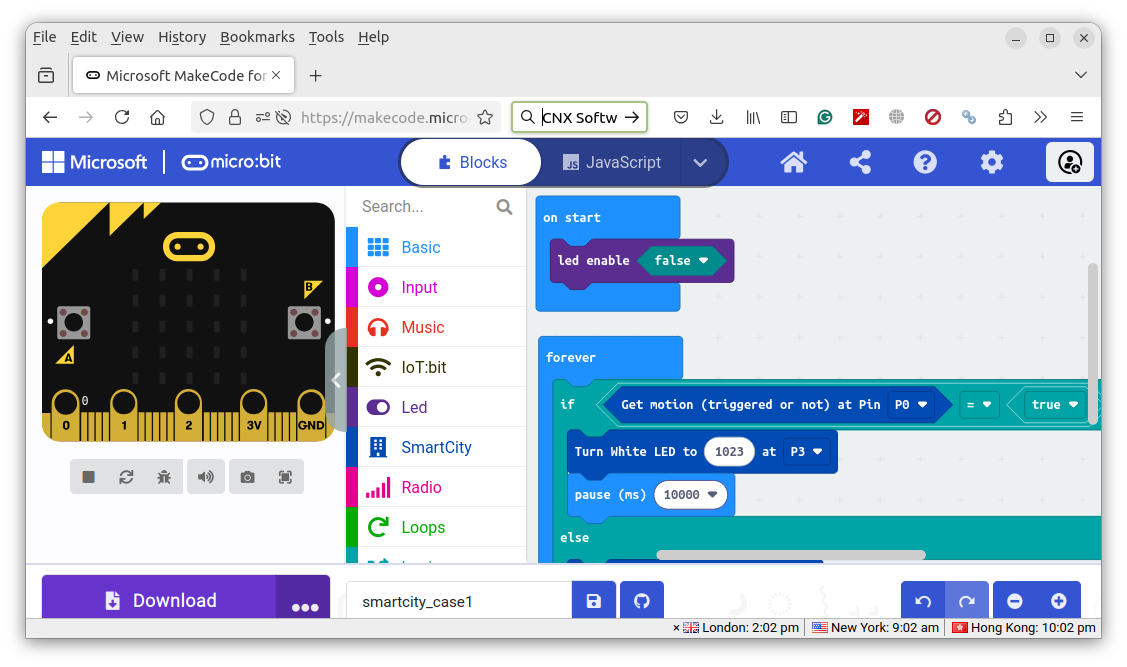Open the Led blocks category
The width and height of the screenshot is (1127, 667).
click(436, 408)
